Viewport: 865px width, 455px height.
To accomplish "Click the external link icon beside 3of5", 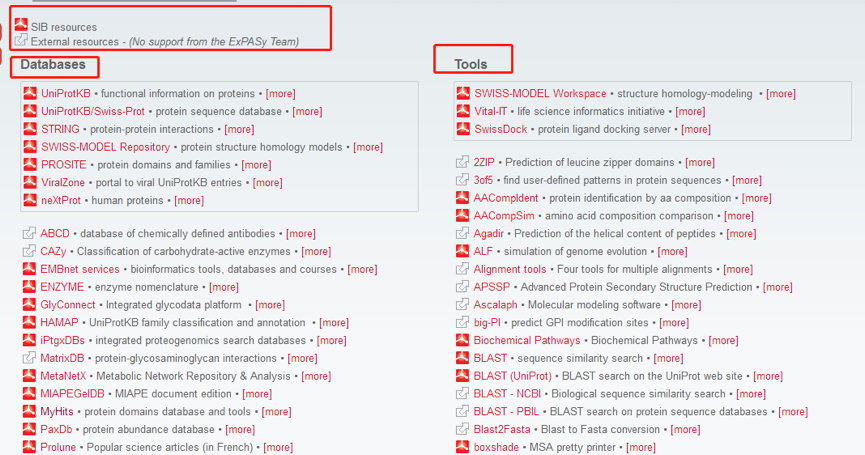I will [462, 180].
